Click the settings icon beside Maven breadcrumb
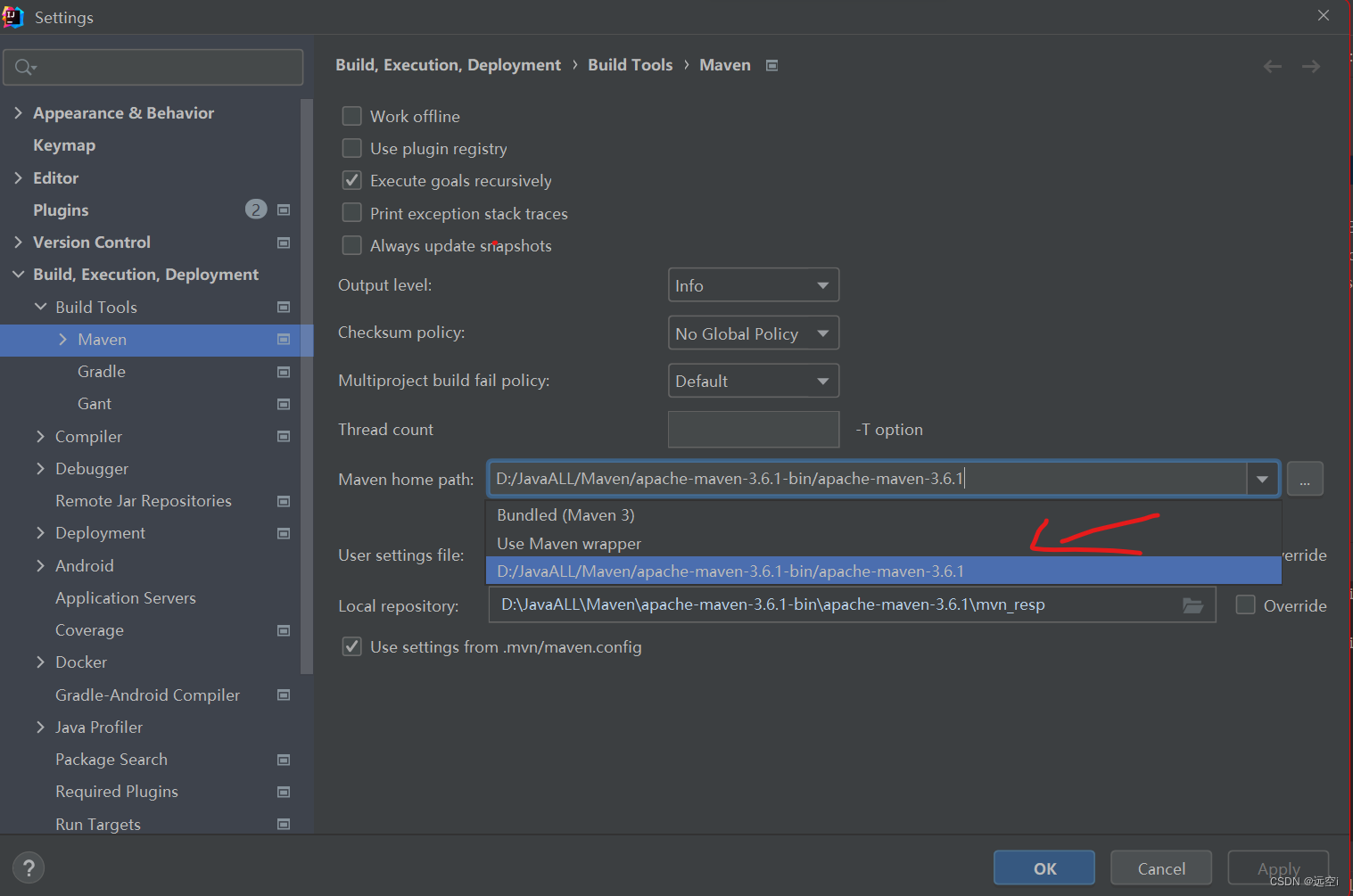This screenshot has width=1353, height=896. coord(771,64)
